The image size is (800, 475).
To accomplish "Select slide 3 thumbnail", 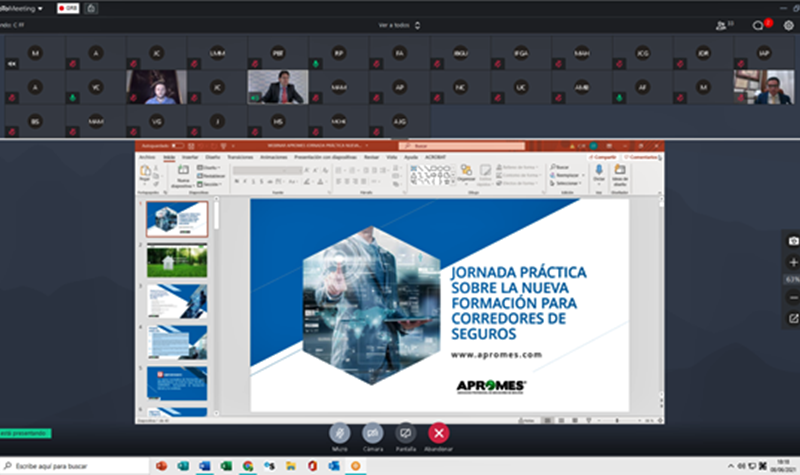I will point(177,301).
